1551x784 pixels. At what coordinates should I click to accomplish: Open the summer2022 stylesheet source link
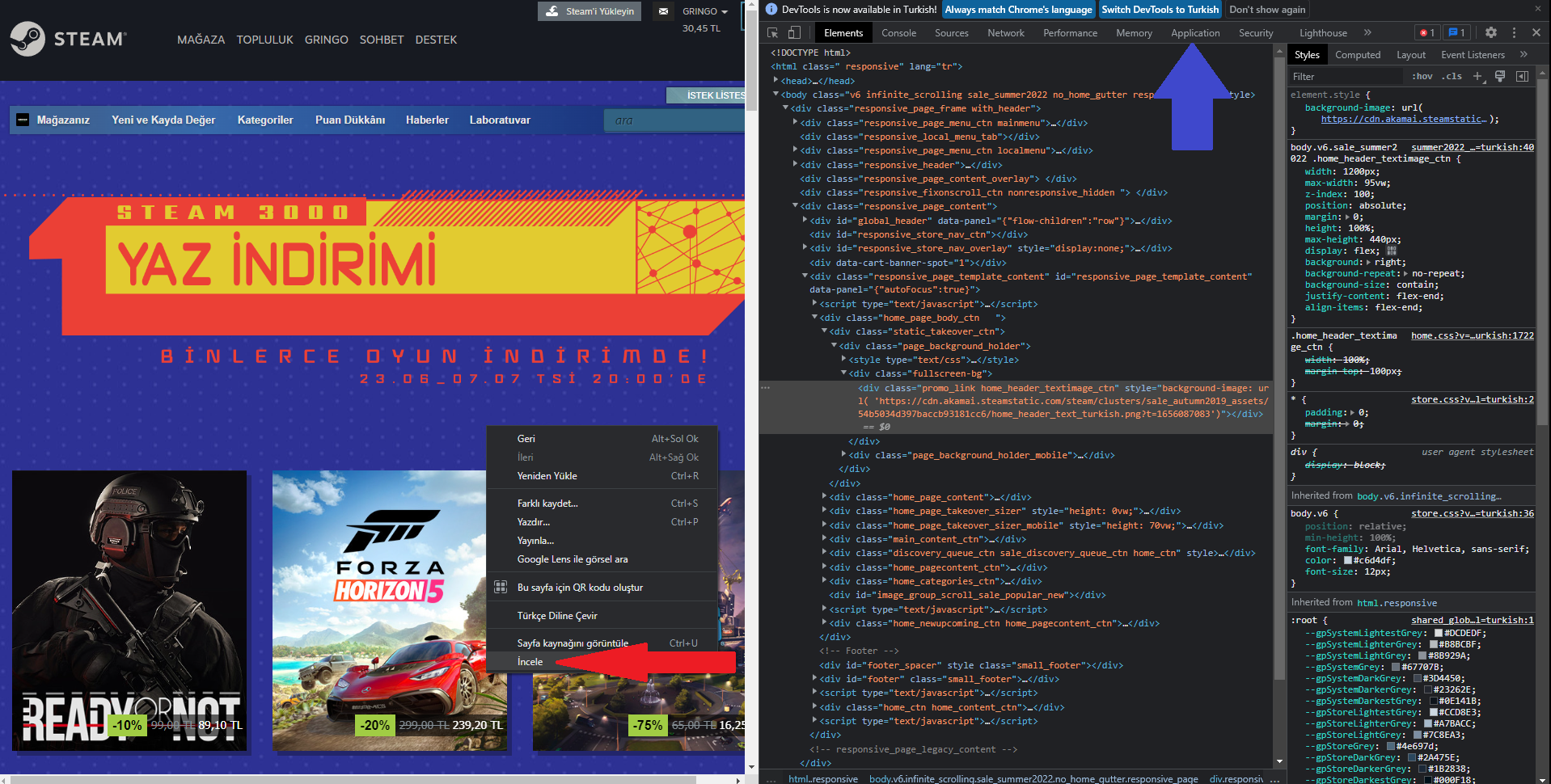1473,147
